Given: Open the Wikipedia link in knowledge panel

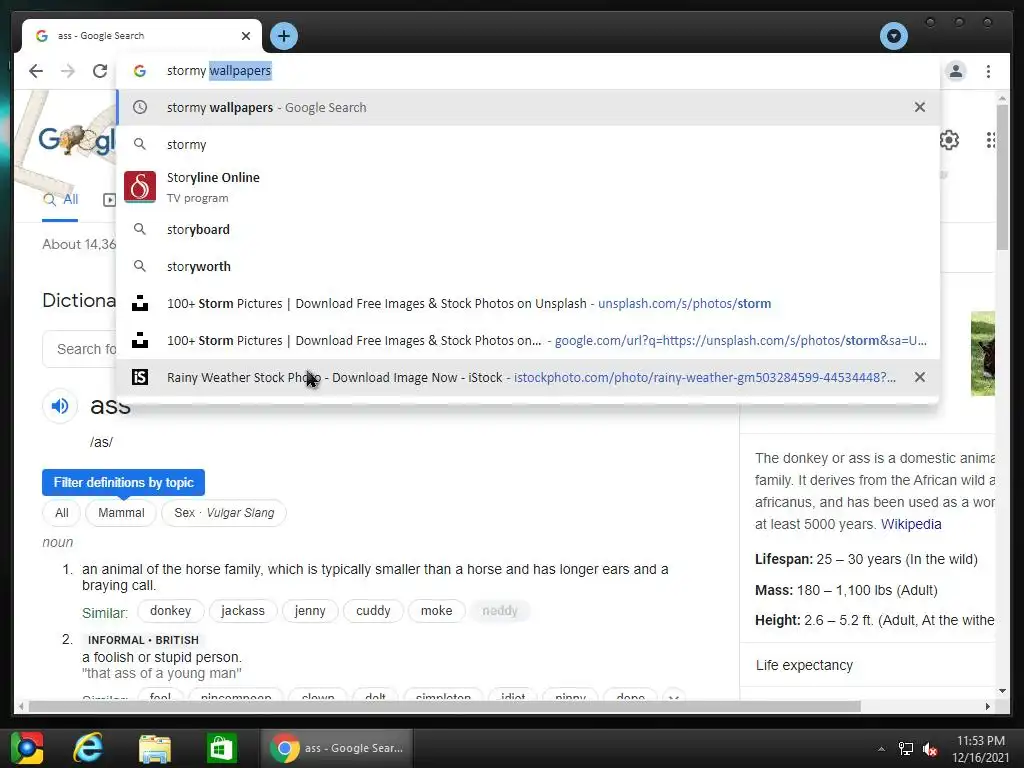Looking at the screenshot, I should [x=911, y=524].
